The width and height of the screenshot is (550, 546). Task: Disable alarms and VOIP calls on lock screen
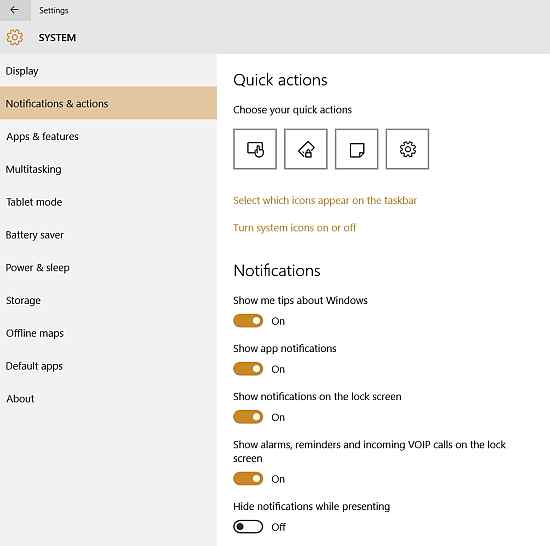point(248,479)
